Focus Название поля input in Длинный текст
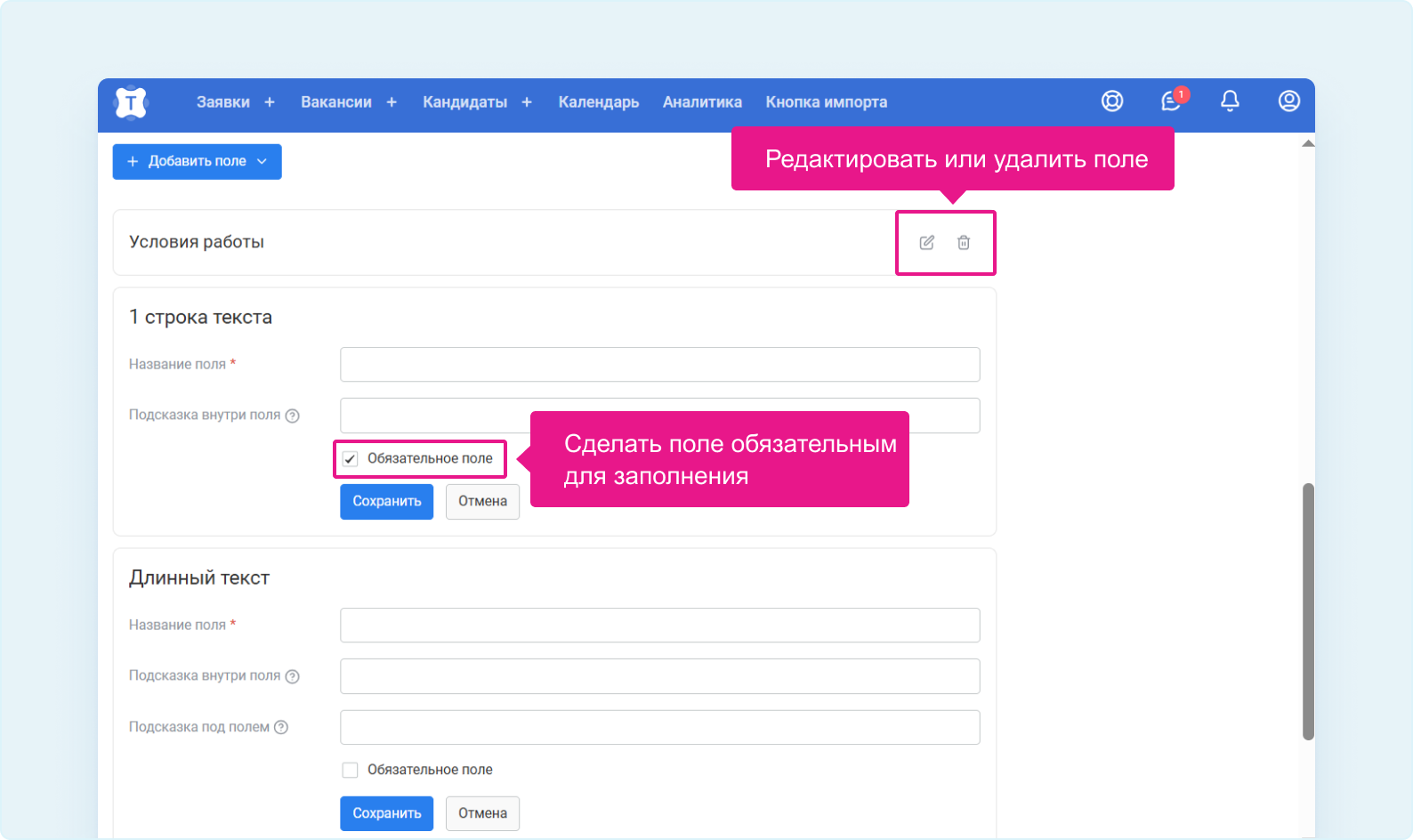 pos(659,626)
